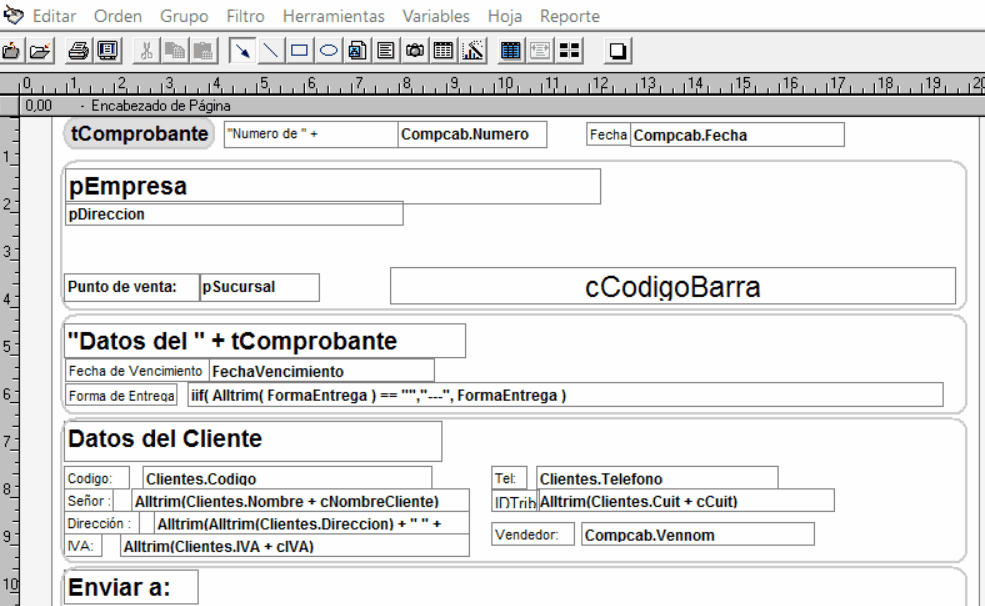Open the Herramientas menu

point(333,16)
